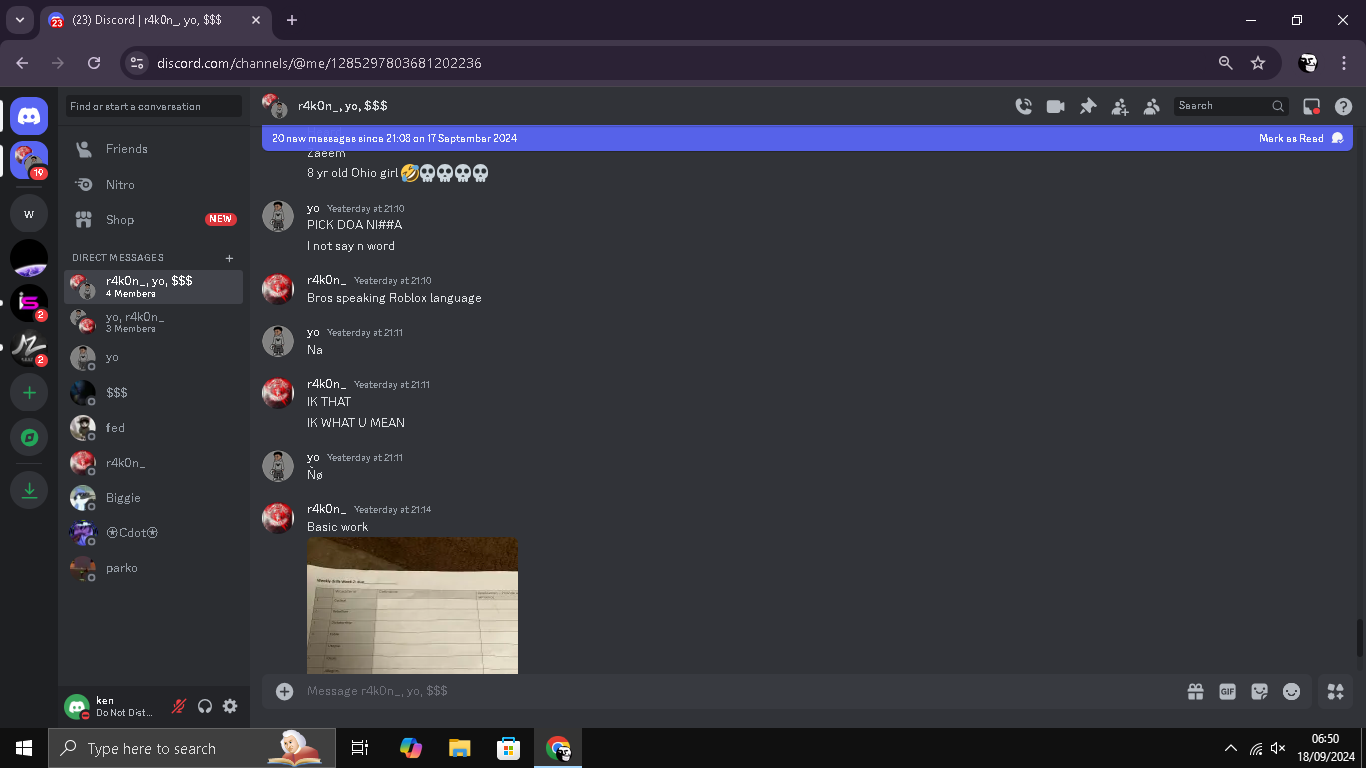This screenshot has height=768, width=1366.
Task: Toggle deafen headphones
Action: pos(205,706)
